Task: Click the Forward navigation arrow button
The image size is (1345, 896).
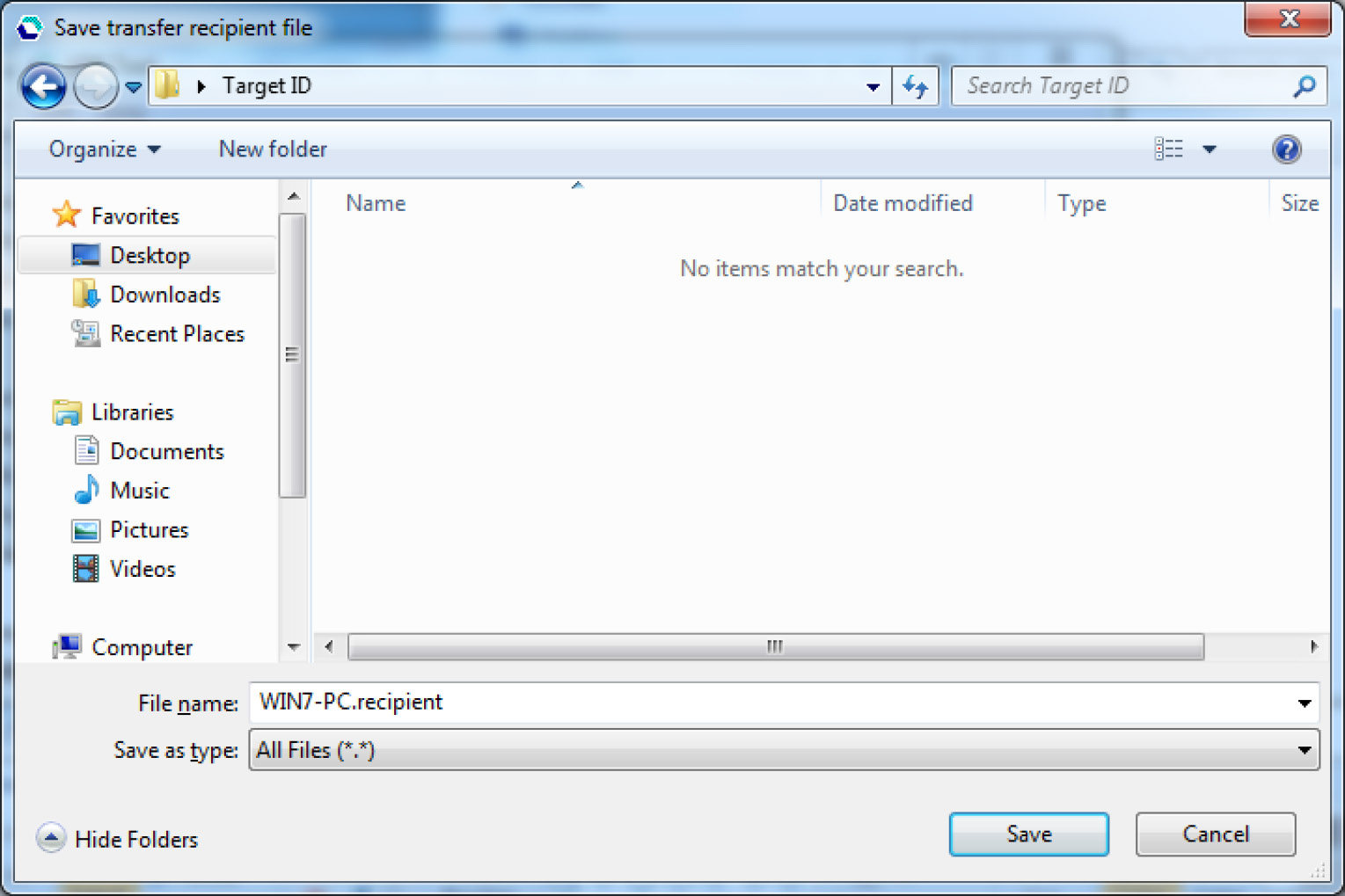Action: (x=95, y=86)
